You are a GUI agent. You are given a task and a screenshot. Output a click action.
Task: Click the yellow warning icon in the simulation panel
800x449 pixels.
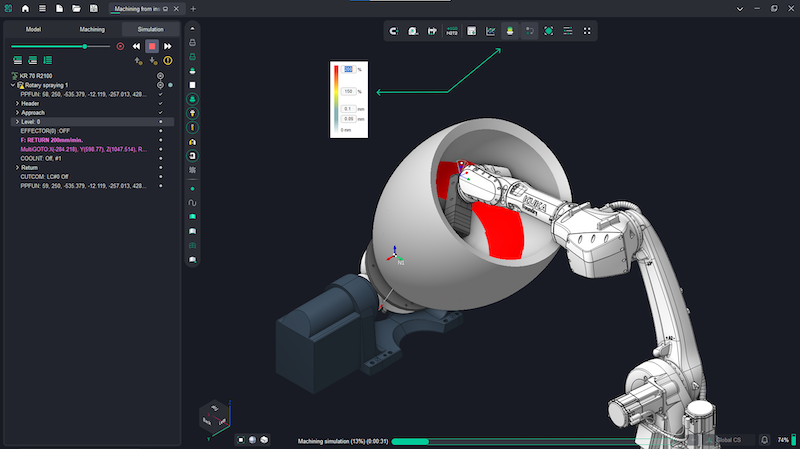tap(168, 60)
